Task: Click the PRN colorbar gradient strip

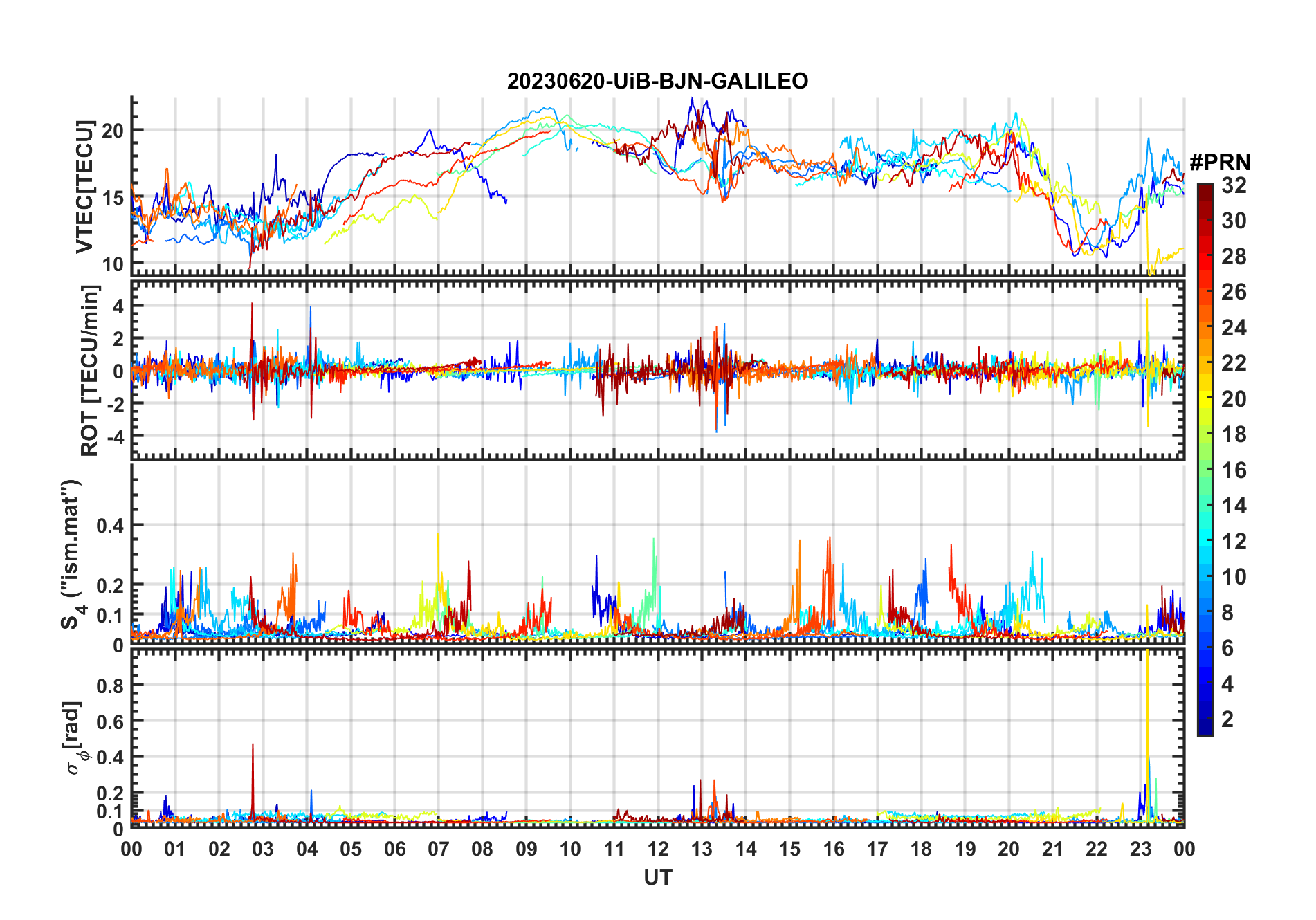Action: coord(1205,459)
